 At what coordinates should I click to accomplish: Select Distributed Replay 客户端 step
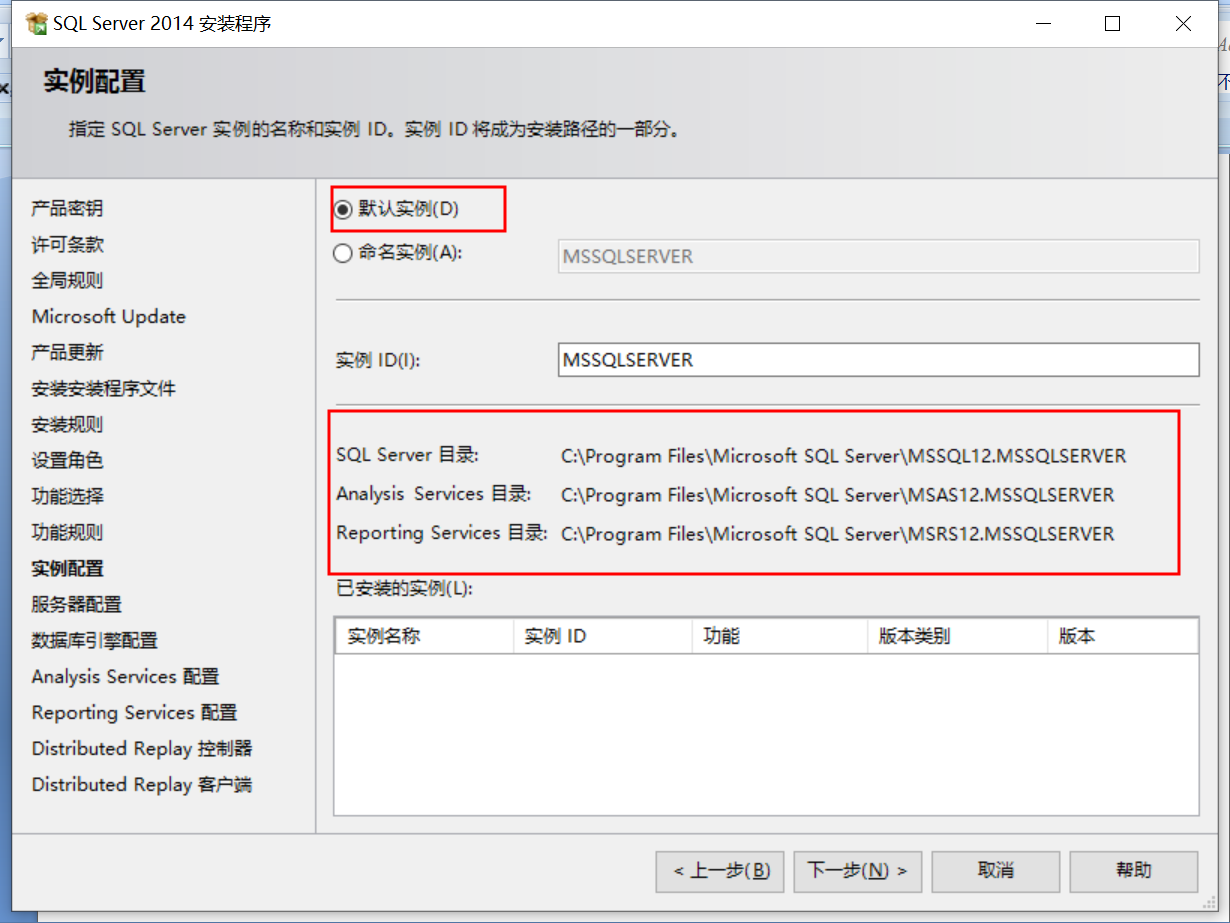point(142,785)
